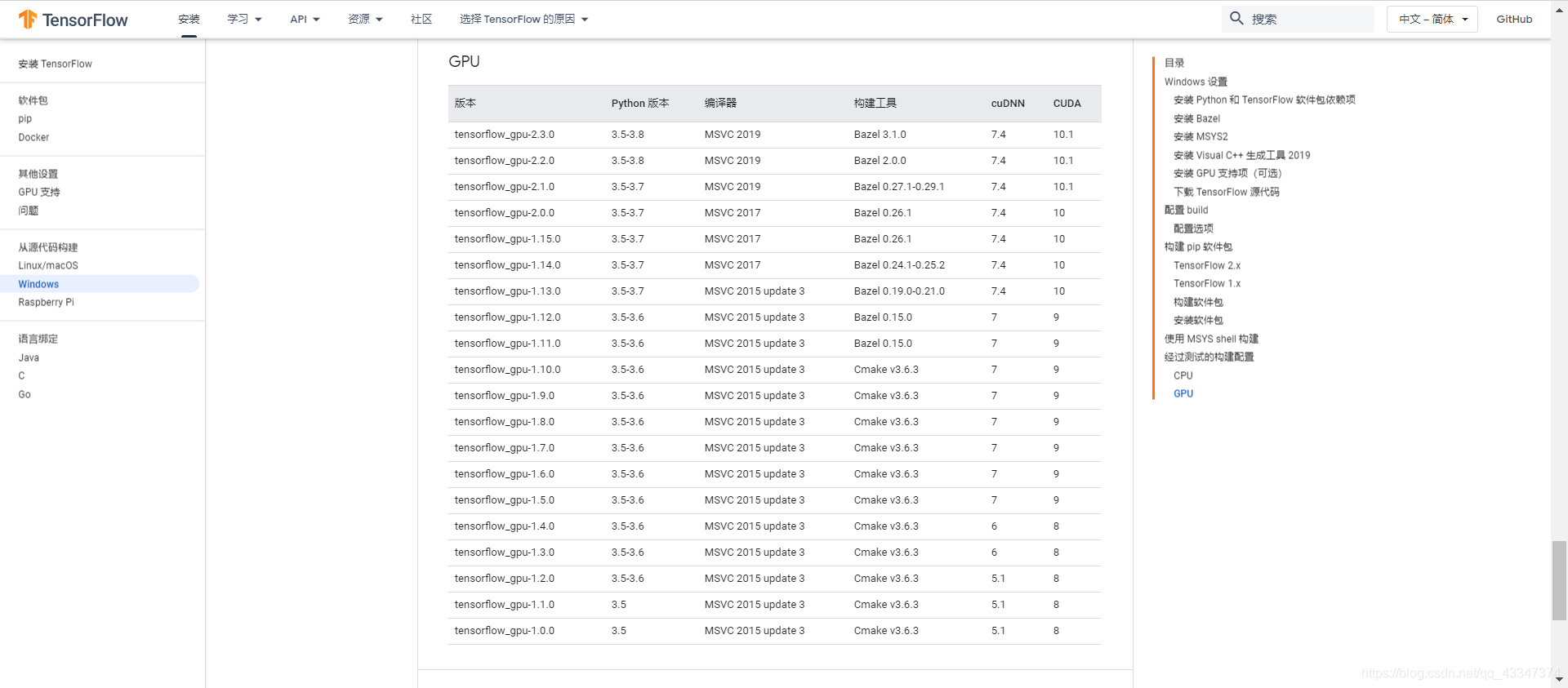Screen dimensions: 1568x688
Task: Click the scrollbar down arrow
Action: point(1559,679)
